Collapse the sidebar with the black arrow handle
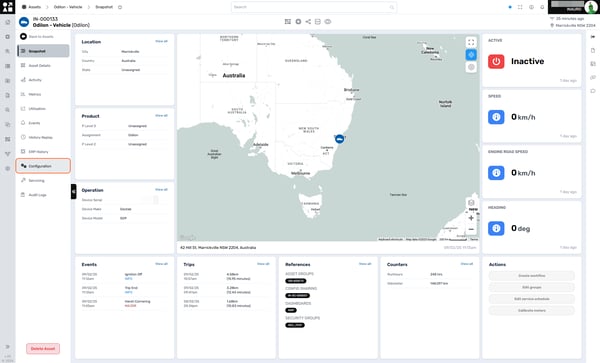 pos(73,192)
